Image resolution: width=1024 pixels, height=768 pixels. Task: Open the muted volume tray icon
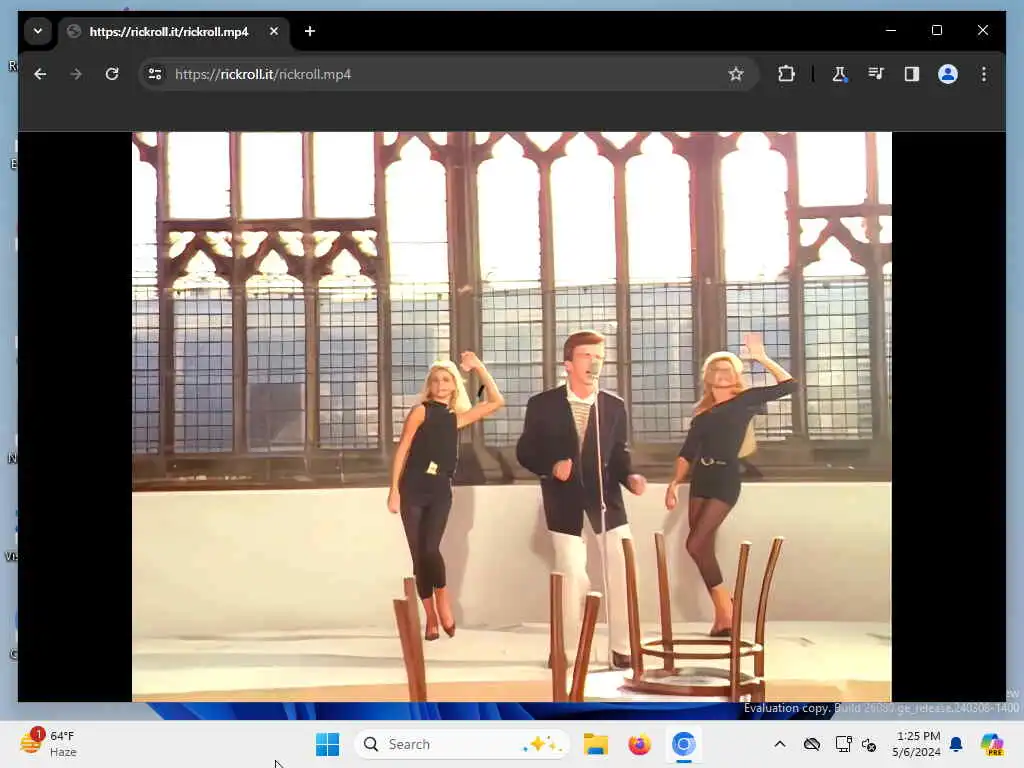869,744
